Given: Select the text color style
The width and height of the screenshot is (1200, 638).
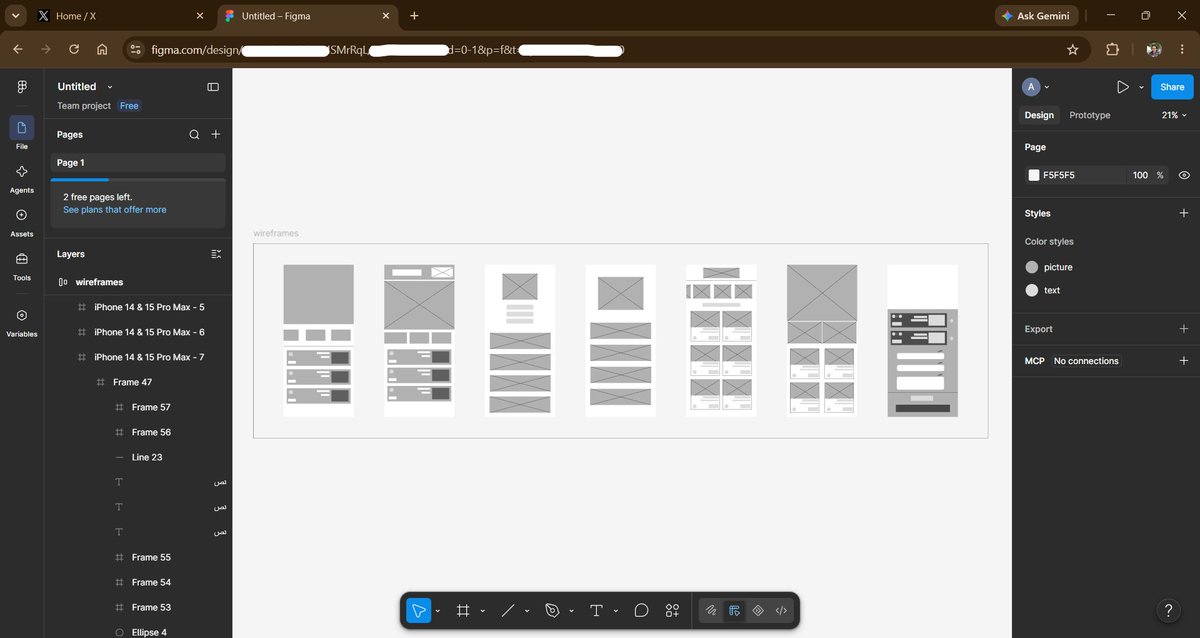Looking at the screenshot, I should [1043, 290].
